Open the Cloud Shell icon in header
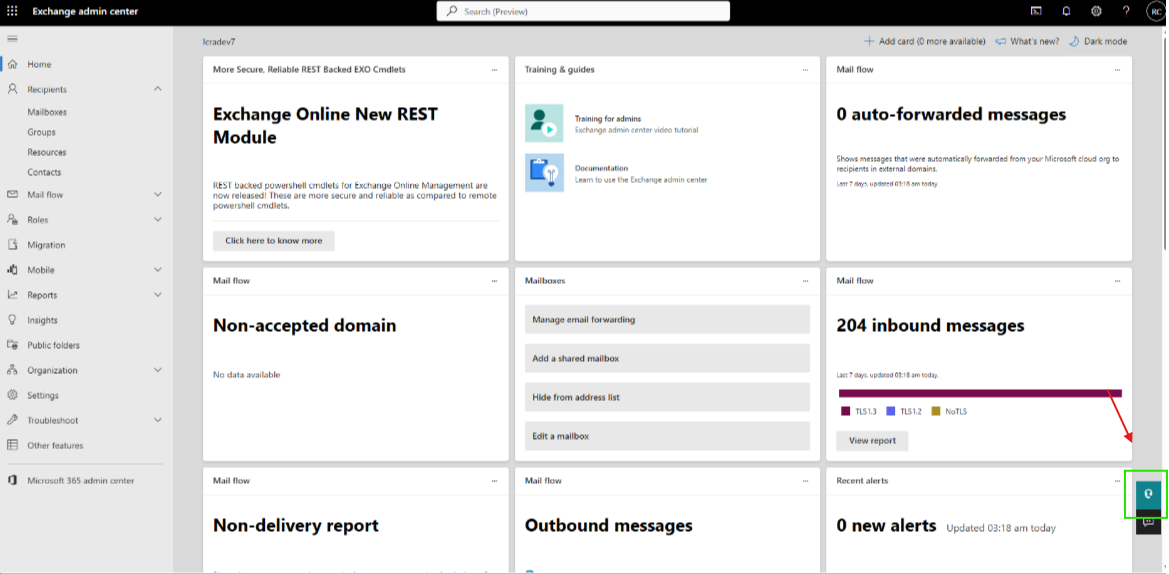 click(1036, 11)
